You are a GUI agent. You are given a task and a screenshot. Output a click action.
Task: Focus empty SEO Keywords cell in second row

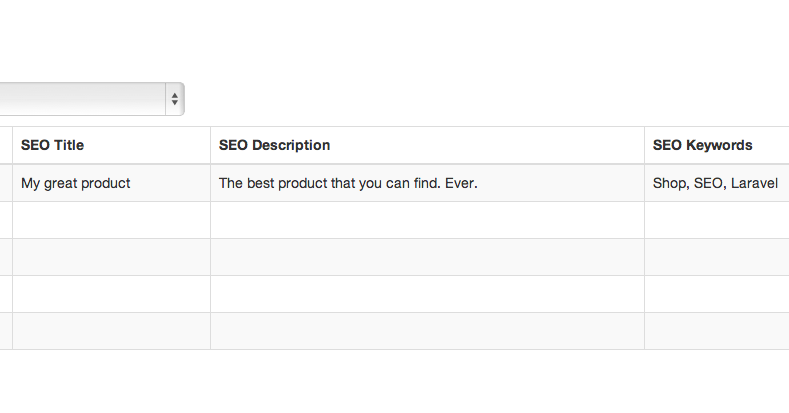click(716, 220)
